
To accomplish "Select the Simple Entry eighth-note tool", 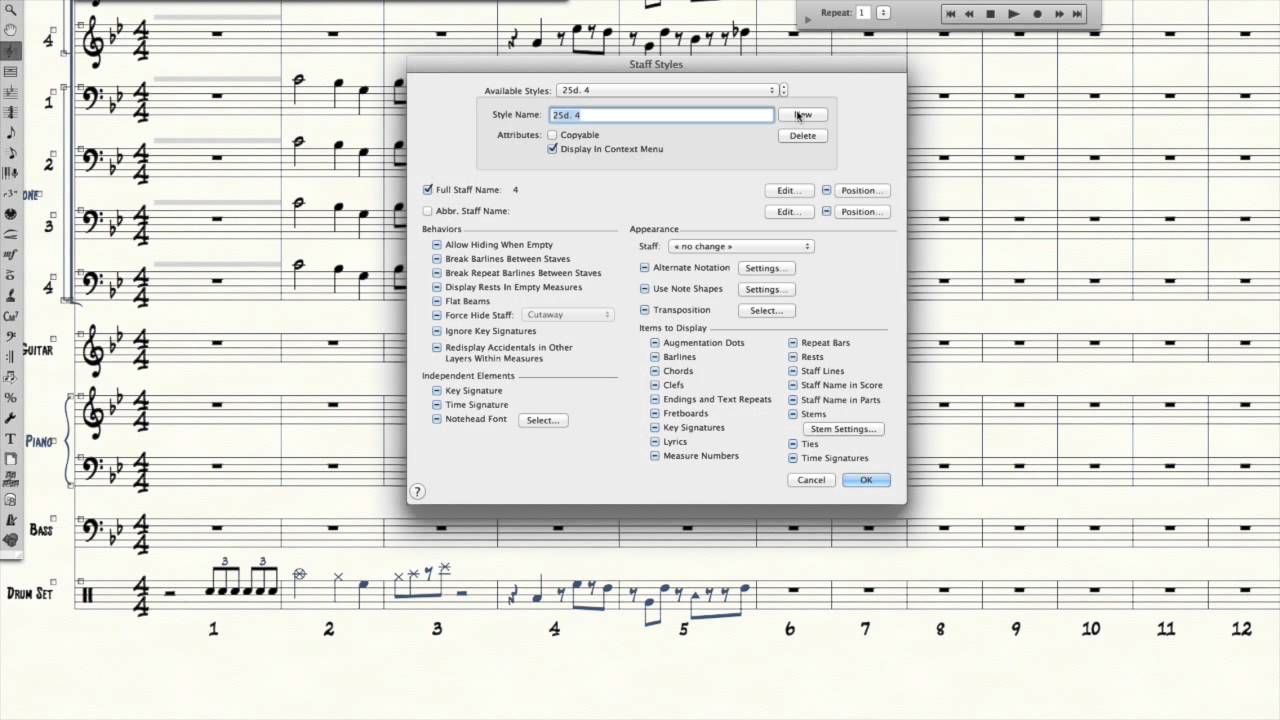I will point(10,132).
